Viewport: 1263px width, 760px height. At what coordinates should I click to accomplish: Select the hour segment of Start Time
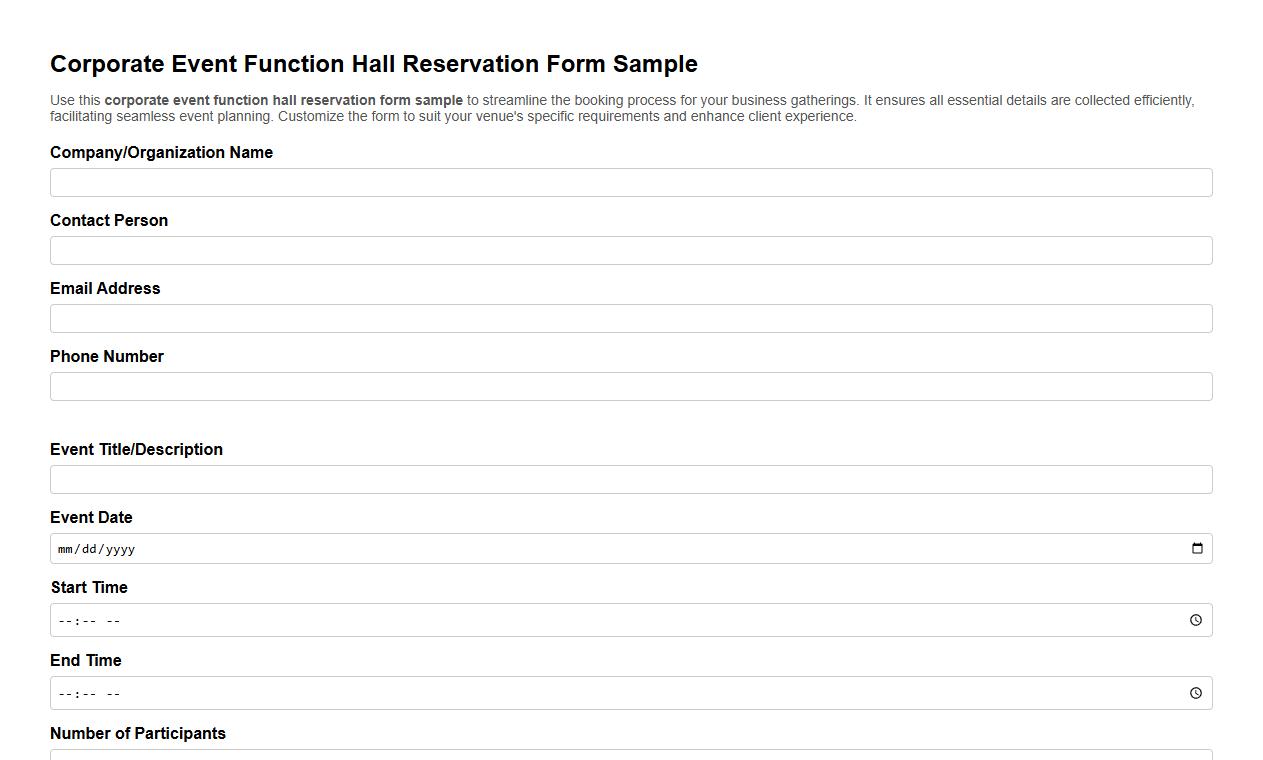(x=63, y=620)
